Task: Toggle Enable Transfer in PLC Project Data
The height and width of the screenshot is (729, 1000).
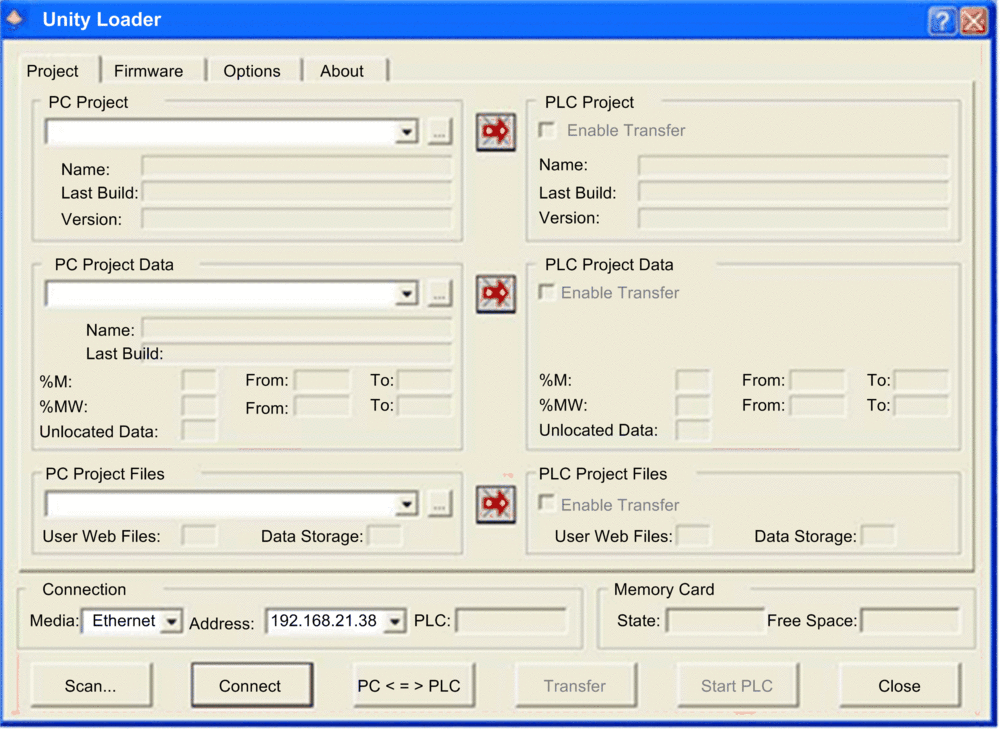Action: coord(547,292)
